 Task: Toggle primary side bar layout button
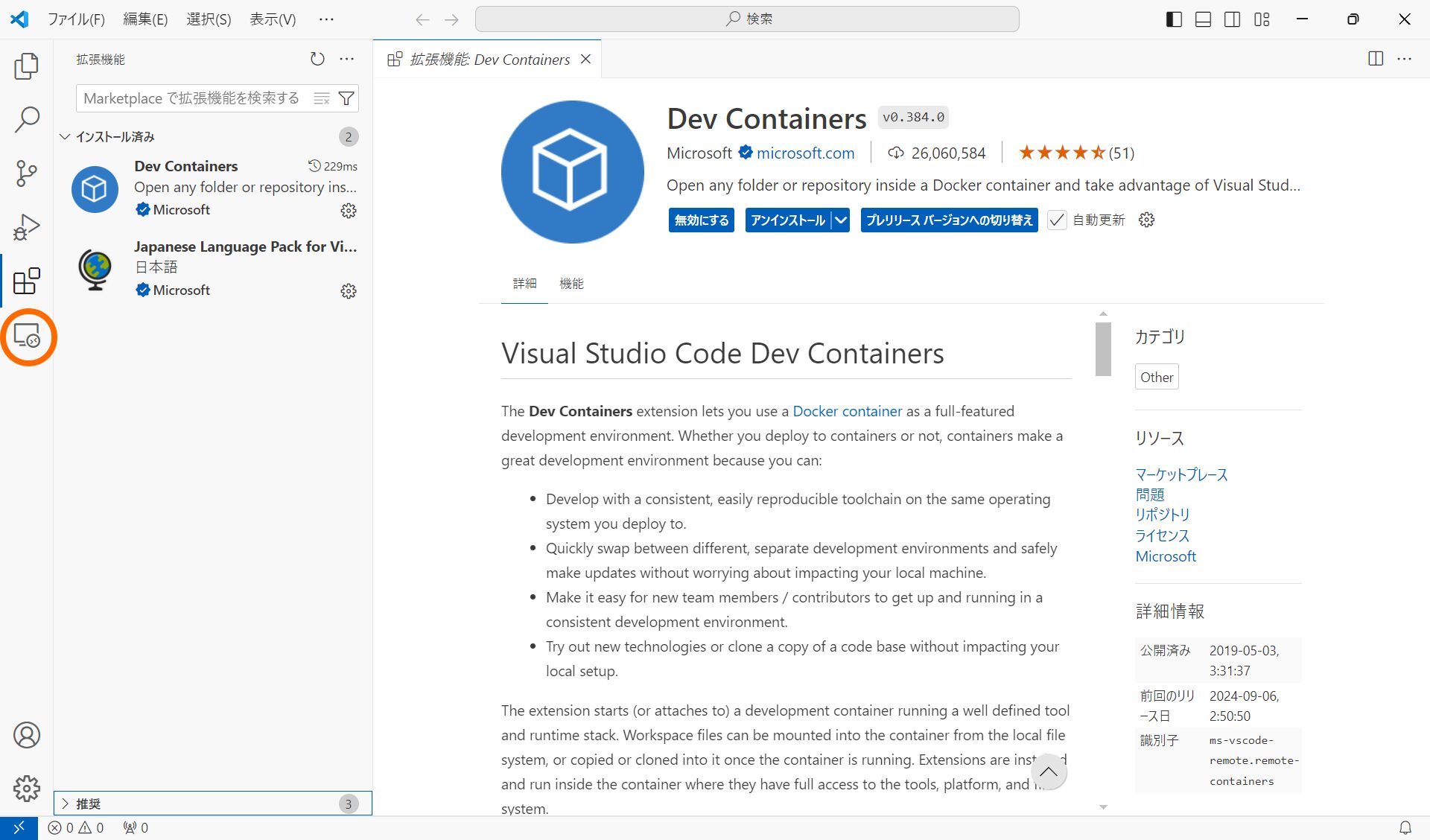tap(1174, 19)
